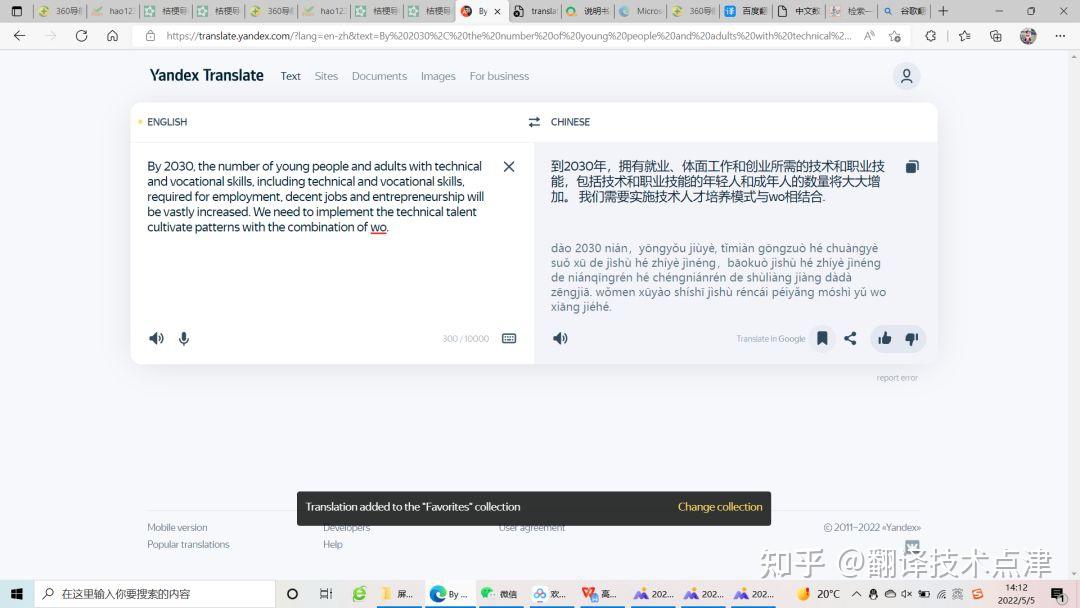Screen dimensions: 1080x608
Task: Give the translation a thumbs up
Action: (x=884, y=338)
